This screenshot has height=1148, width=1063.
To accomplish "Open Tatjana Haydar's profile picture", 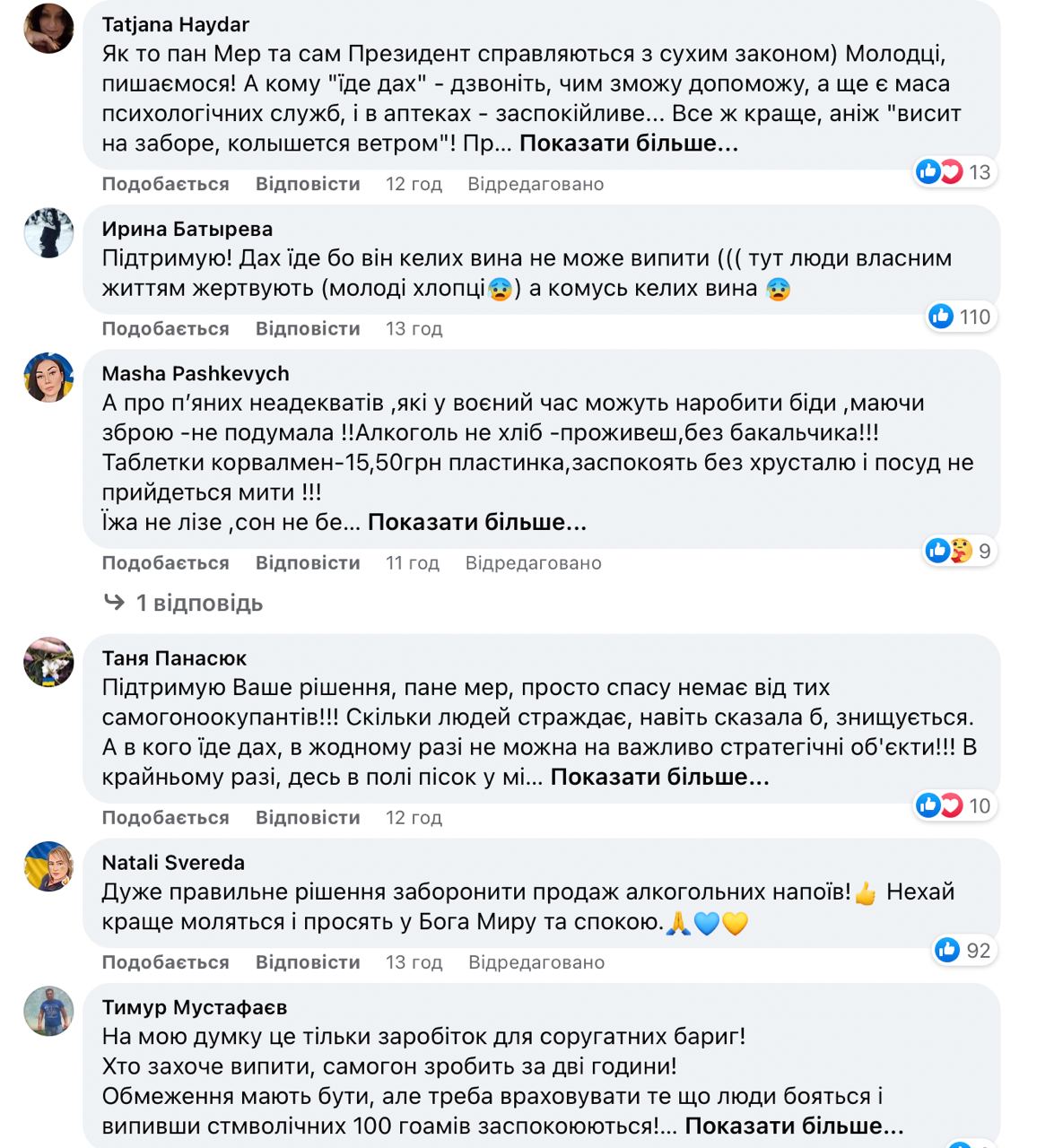I will click(48, 29).
